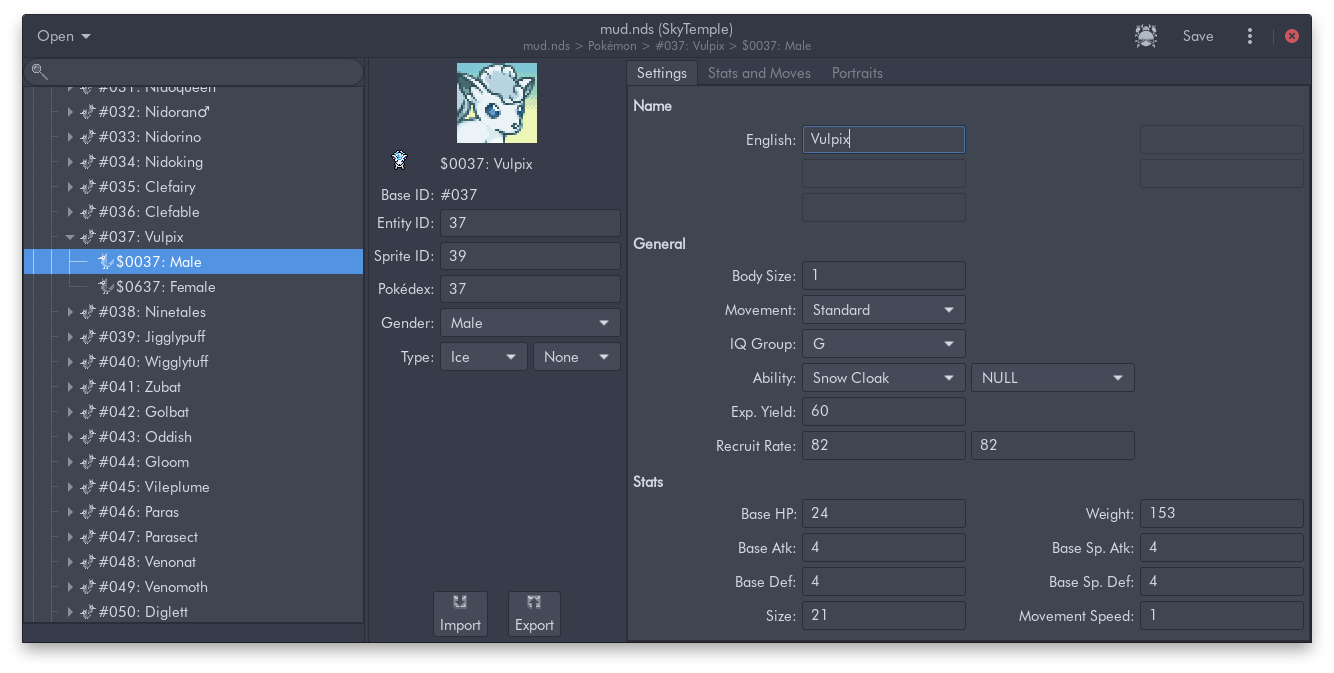Open the three-dot main menu
This screenshot has width=1334, height=673.
coord(1250,36)
